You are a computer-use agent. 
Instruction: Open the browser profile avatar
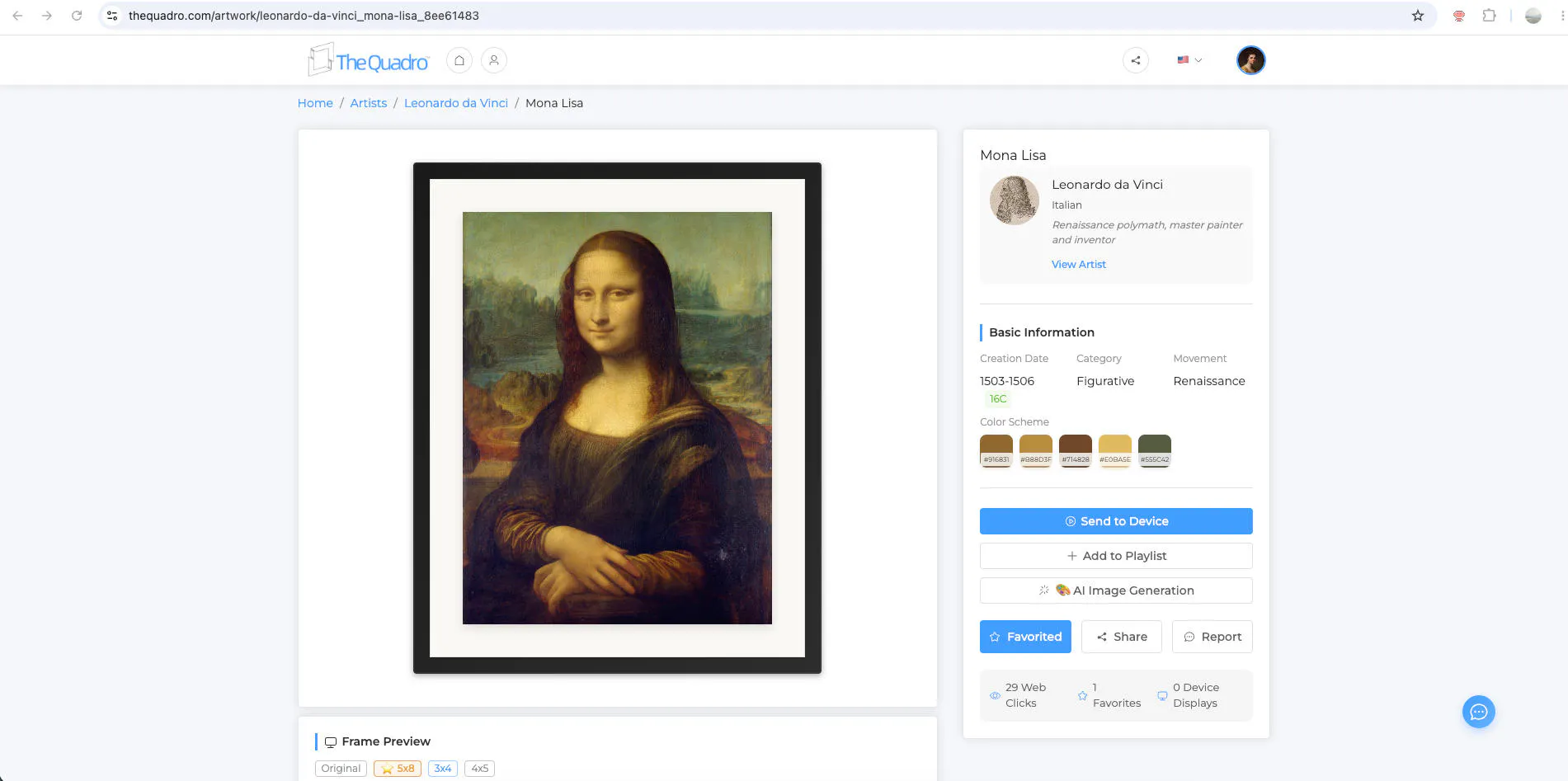(1533, 16)
